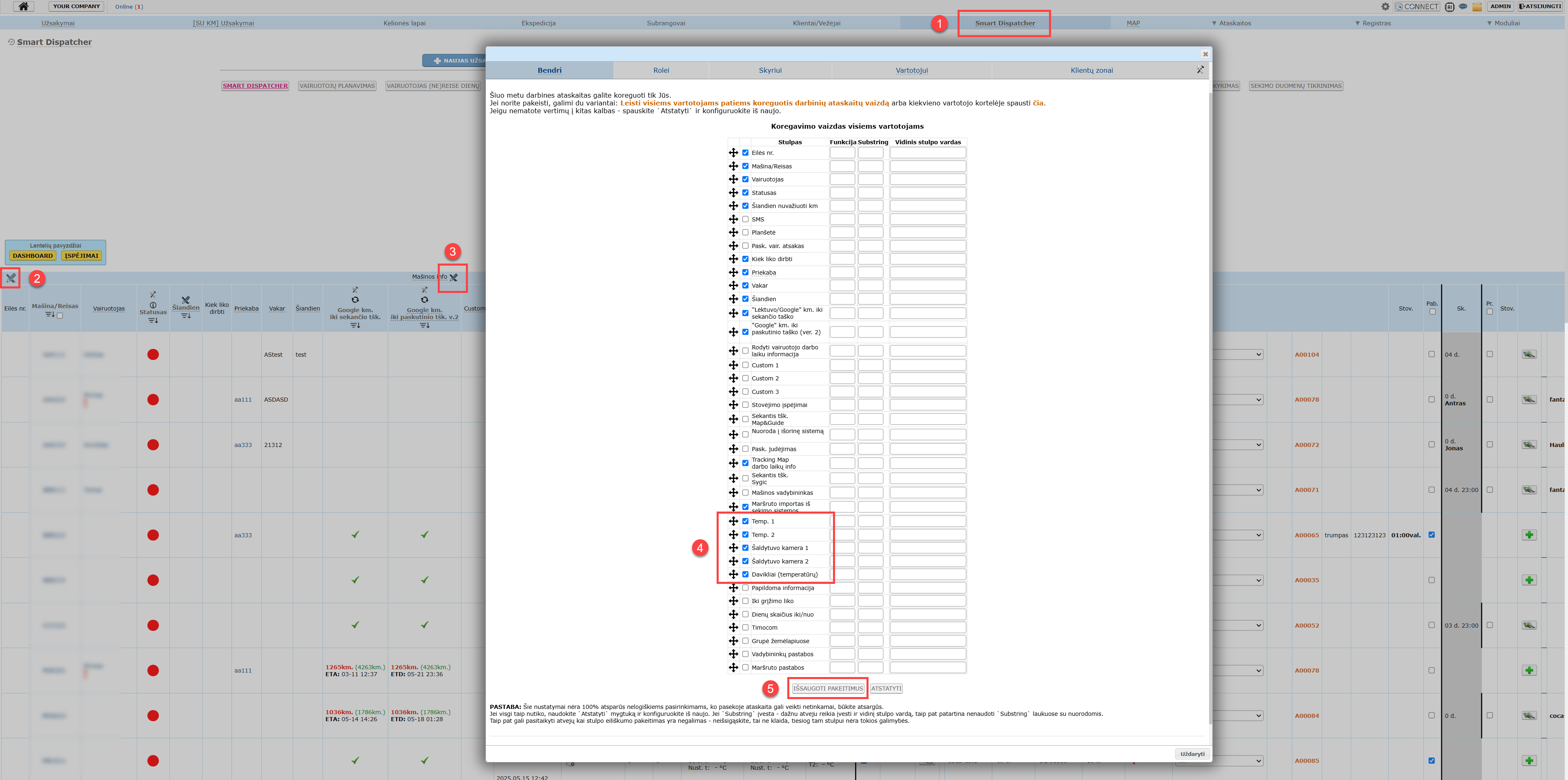Open the map image button in A00072 row
The image size is (1568, 780).
point(1529,445)
